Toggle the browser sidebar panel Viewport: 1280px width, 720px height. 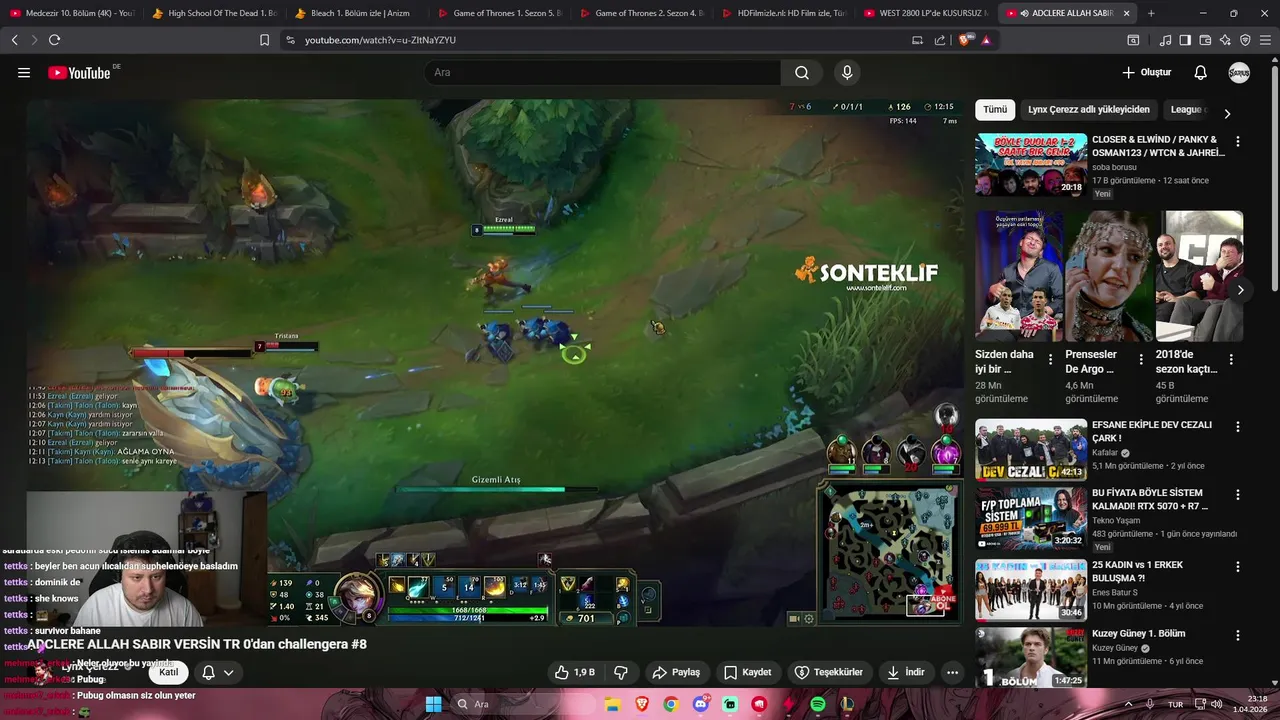(1185, 40)
